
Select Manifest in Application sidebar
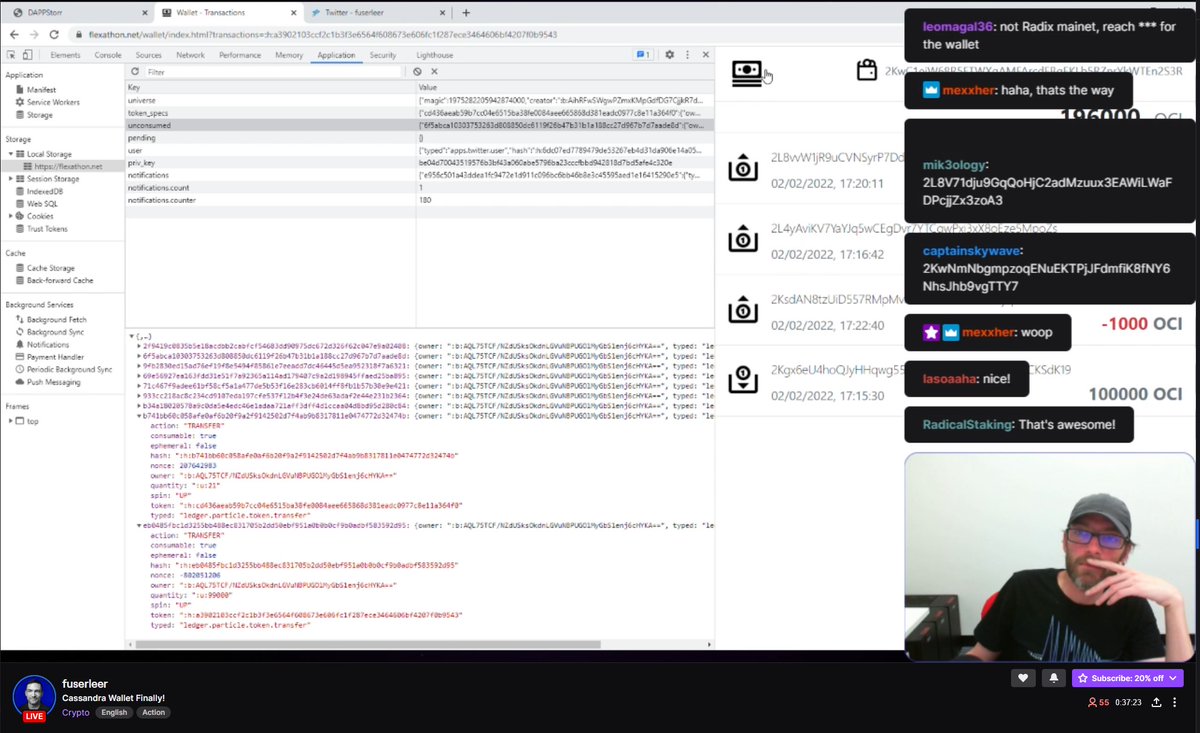(x=34, y=90)
